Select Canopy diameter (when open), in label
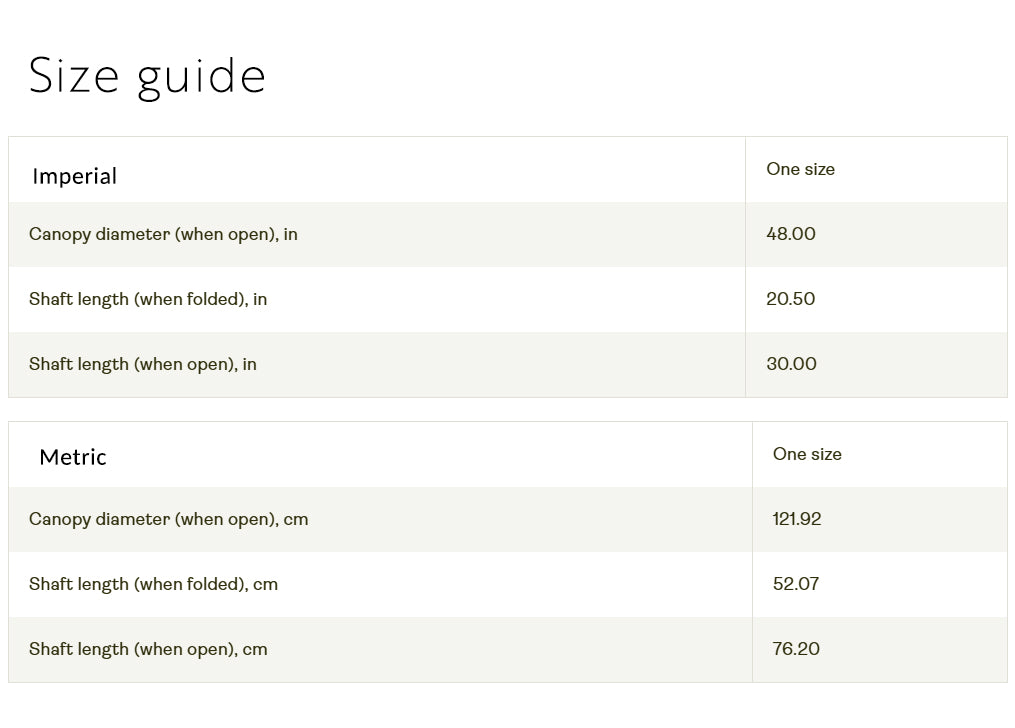 163,234
